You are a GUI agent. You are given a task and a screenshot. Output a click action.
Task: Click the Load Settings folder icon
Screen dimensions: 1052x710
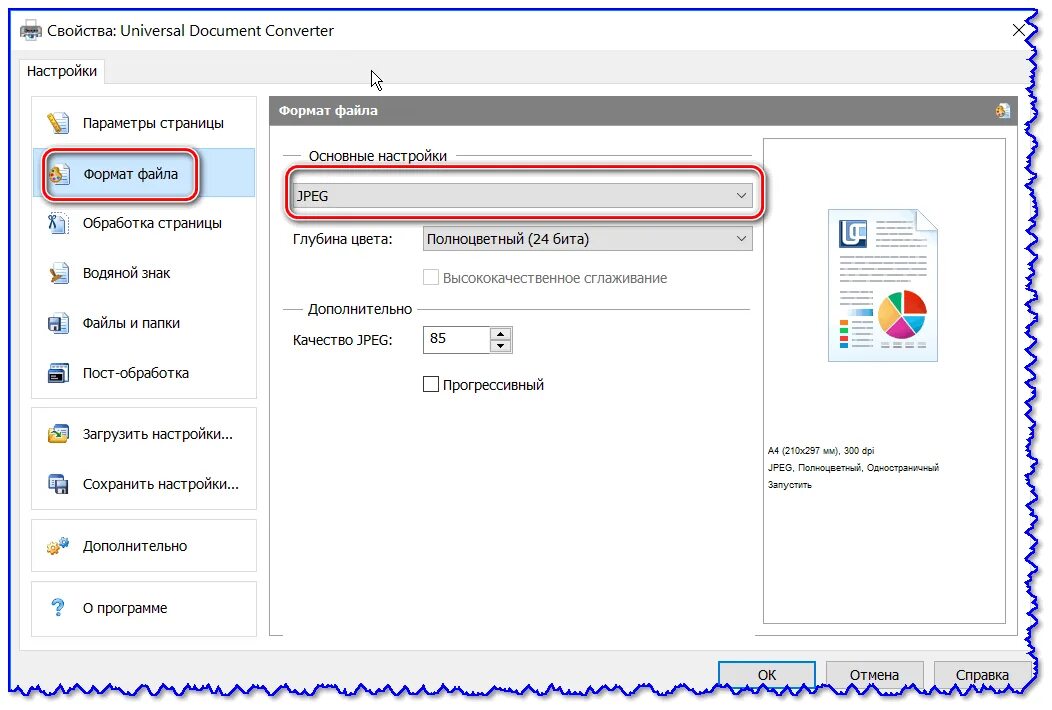click(x=58, y=434)
